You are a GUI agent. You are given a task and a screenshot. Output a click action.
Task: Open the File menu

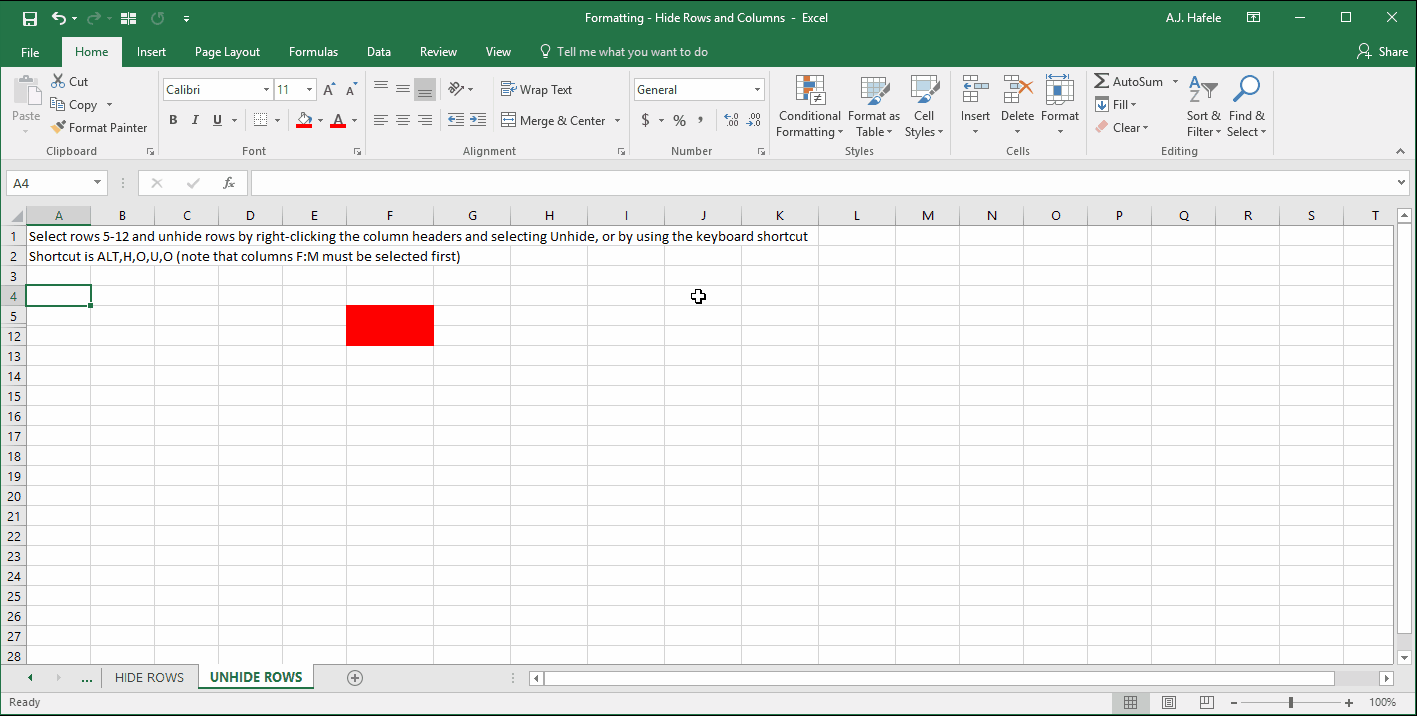pos(30,52)
